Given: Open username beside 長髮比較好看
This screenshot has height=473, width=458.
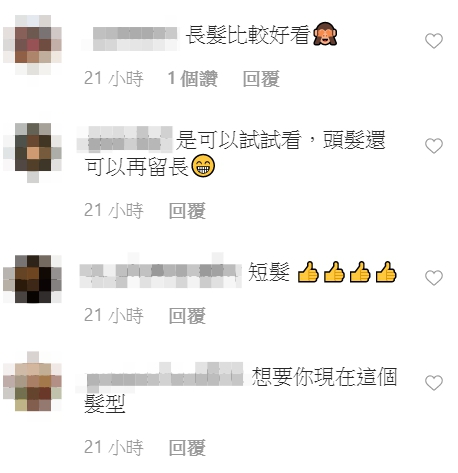Looking at the screenshot, I should coord(130,39).
